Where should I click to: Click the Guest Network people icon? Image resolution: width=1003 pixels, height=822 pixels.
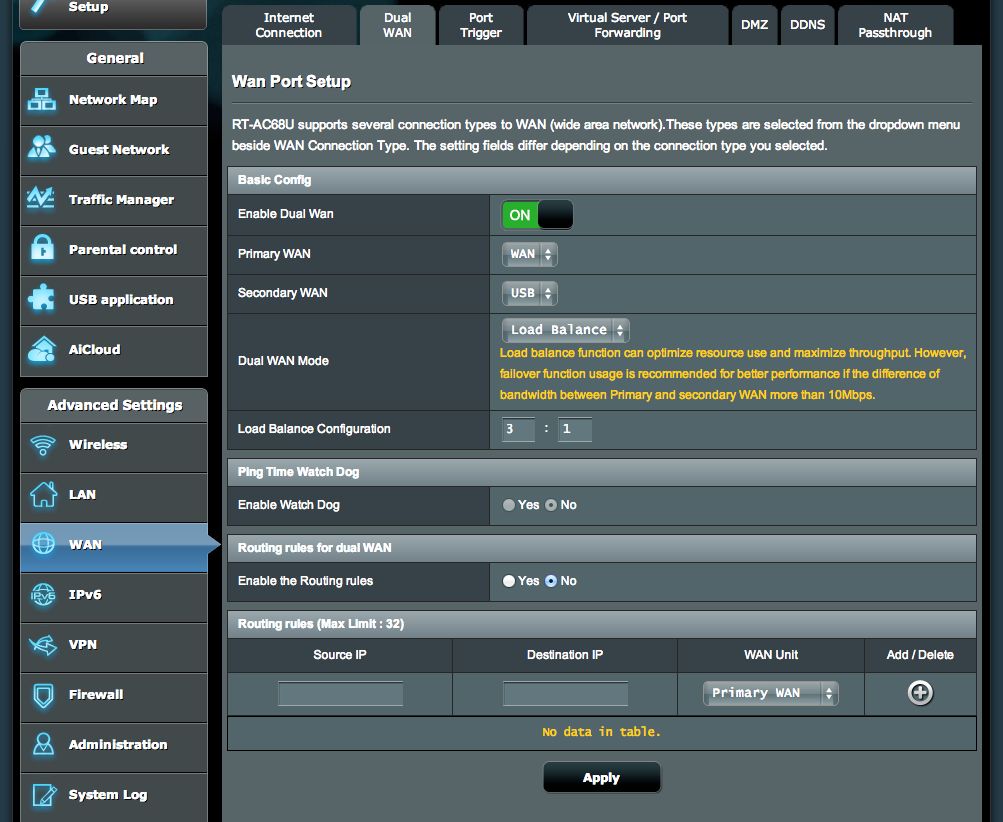click(x=42, y=148)
